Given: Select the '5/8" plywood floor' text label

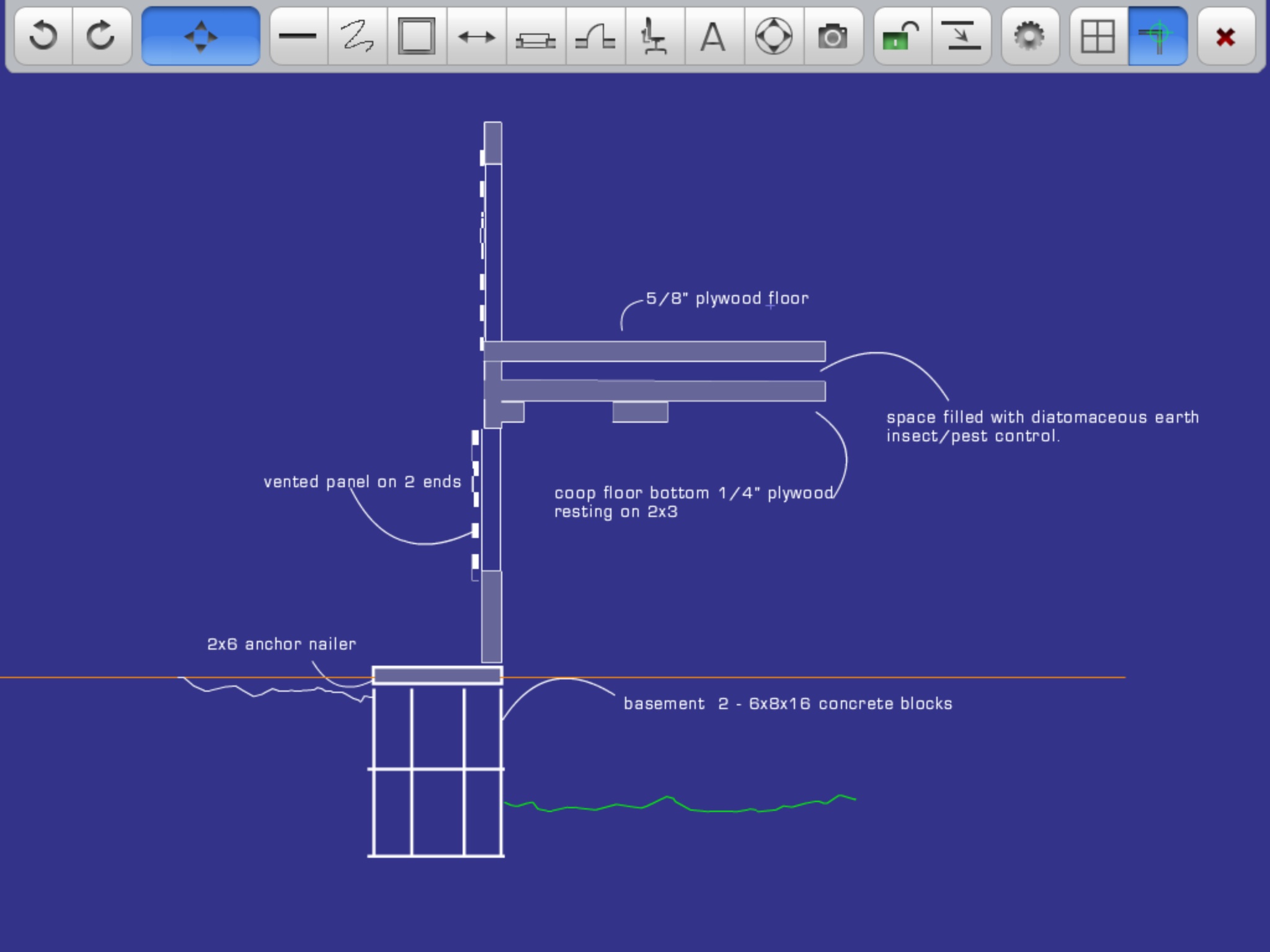Looking at the screenshot, I should [x=727, y=299].
